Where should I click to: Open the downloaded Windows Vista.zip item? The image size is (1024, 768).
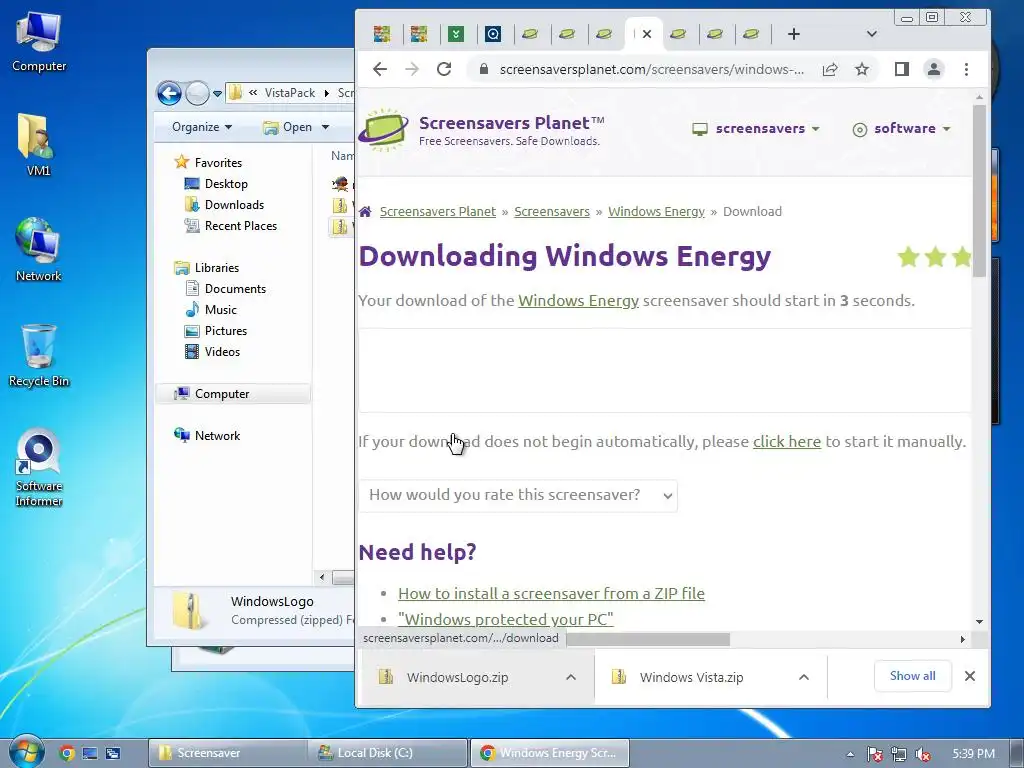[691, 677]
